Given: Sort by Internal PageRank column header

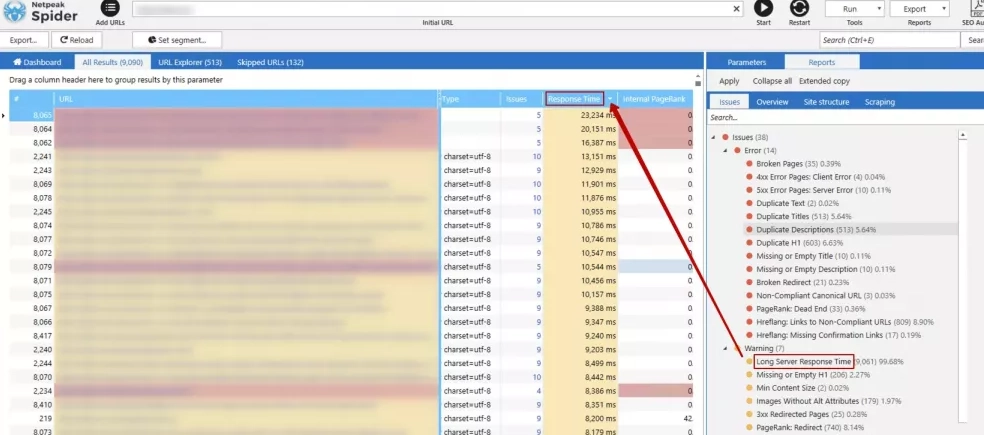Looking at the screenshot, I should 656,99.
